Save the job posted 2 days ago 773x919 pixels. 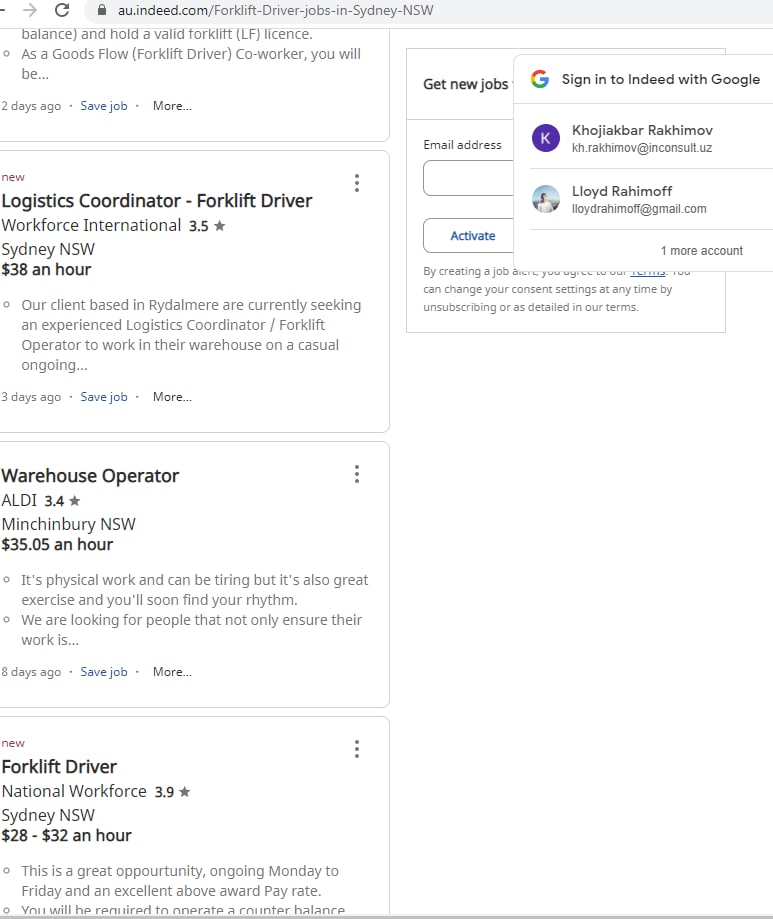[x=104, y=106]
